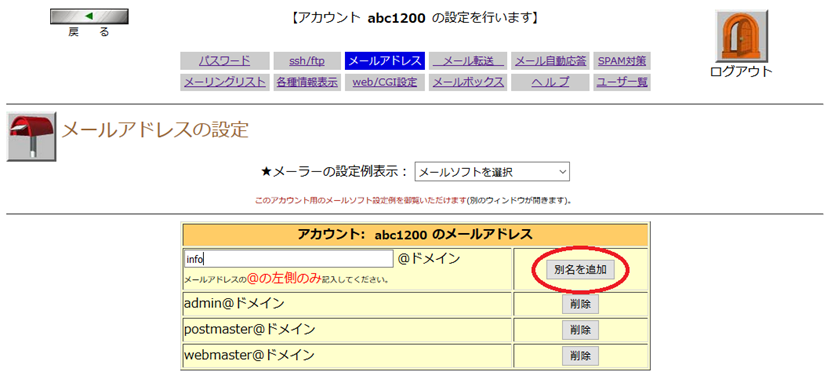
Task: Open the SPAM対策 tab
Action: (x=622, y=61)
